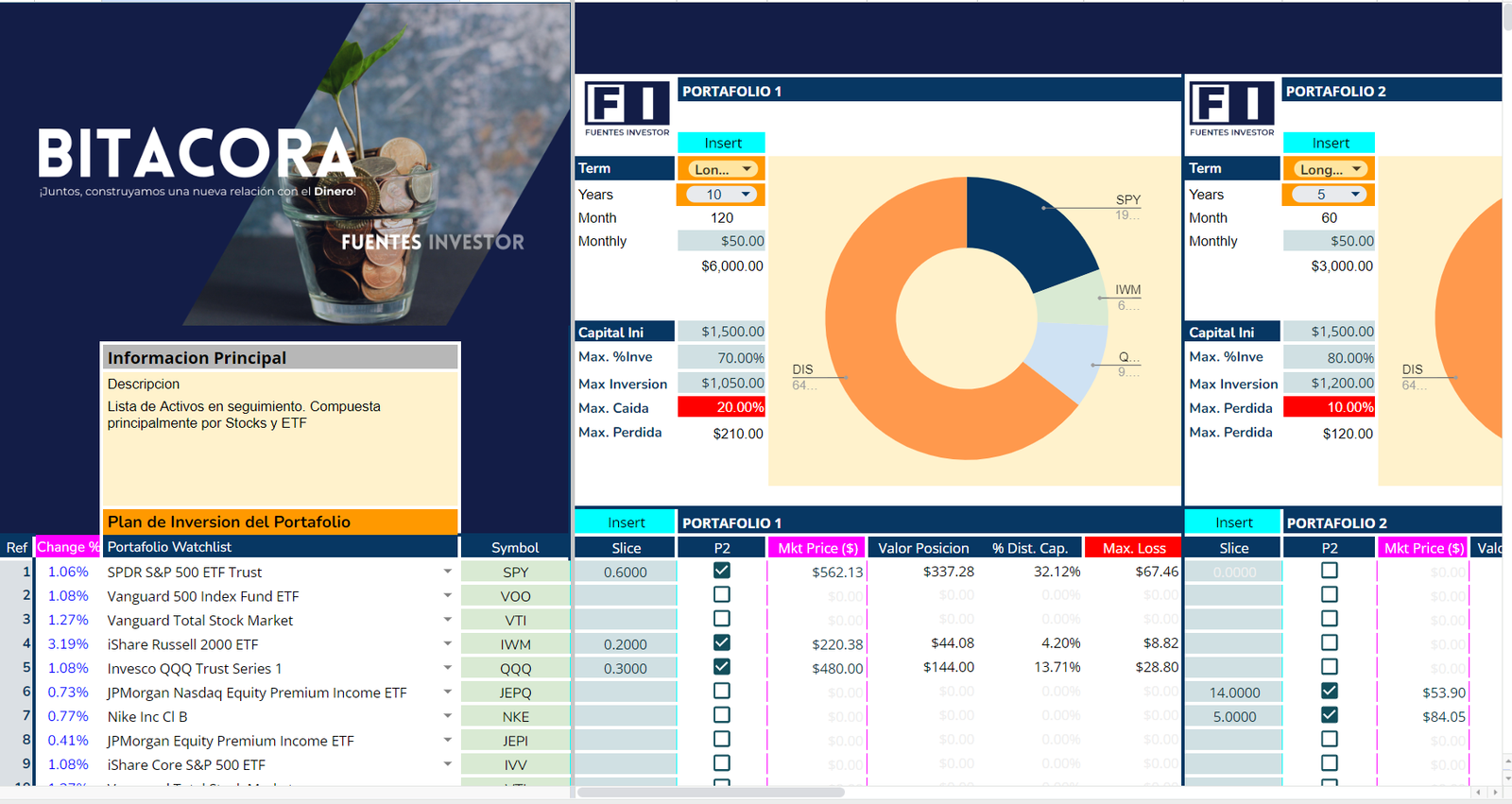Click the red Max. Perdida cell 10.00%

(1329, 407)
